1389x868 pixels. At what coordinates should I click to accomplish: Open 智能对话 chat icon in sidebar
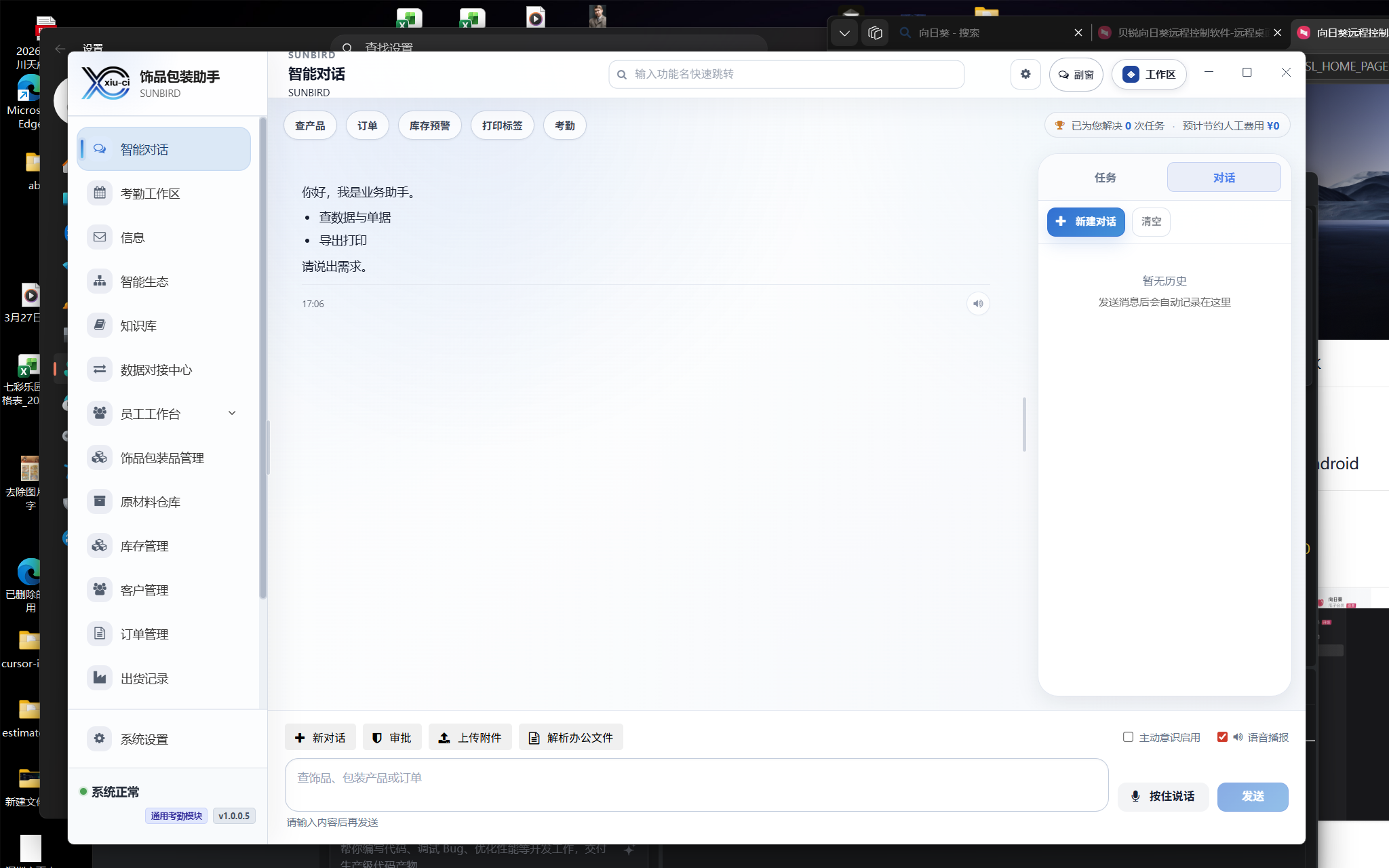100,149
